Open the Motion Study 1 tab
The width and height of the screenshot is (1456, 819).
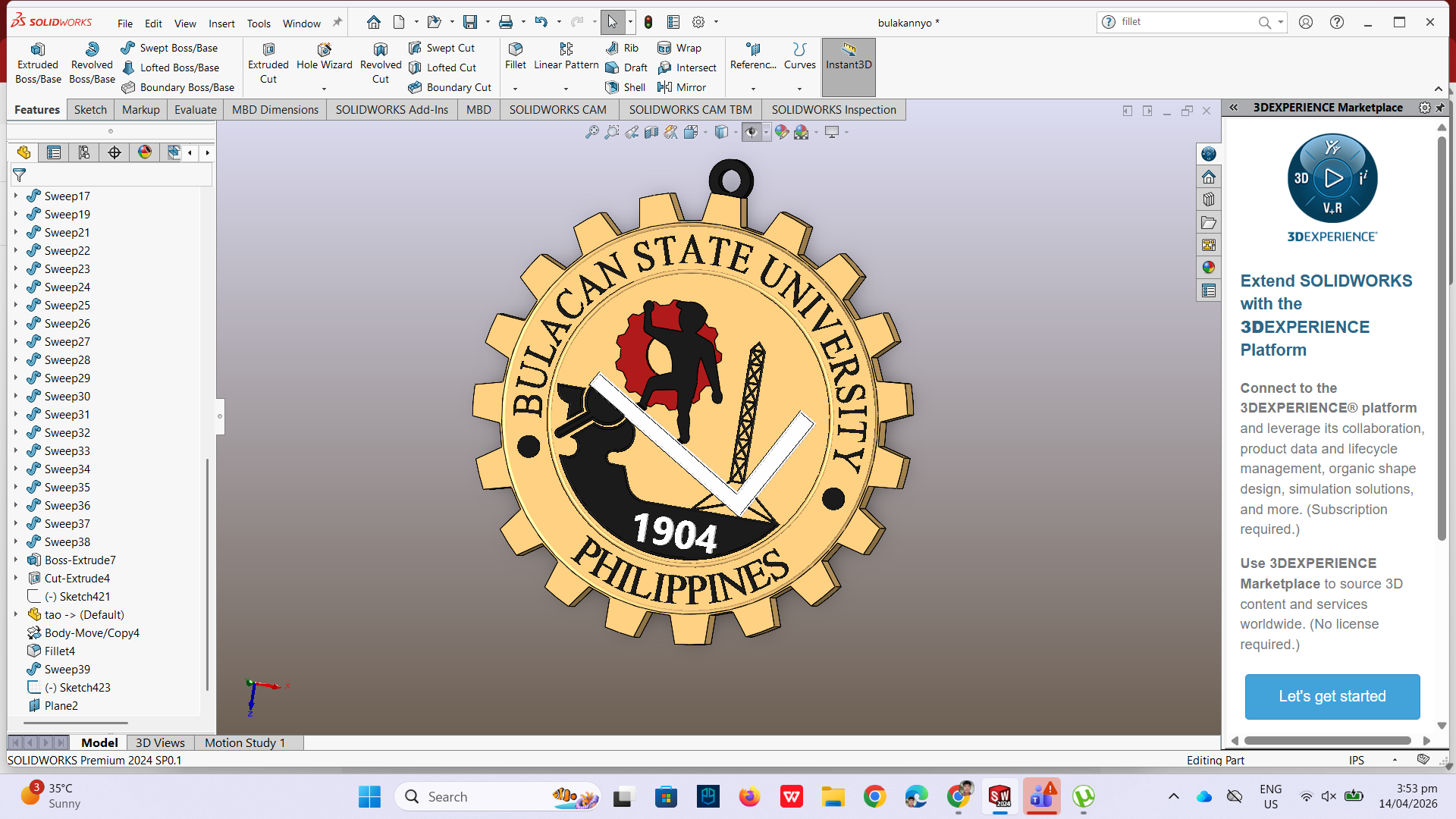click(x=245, y=743)
